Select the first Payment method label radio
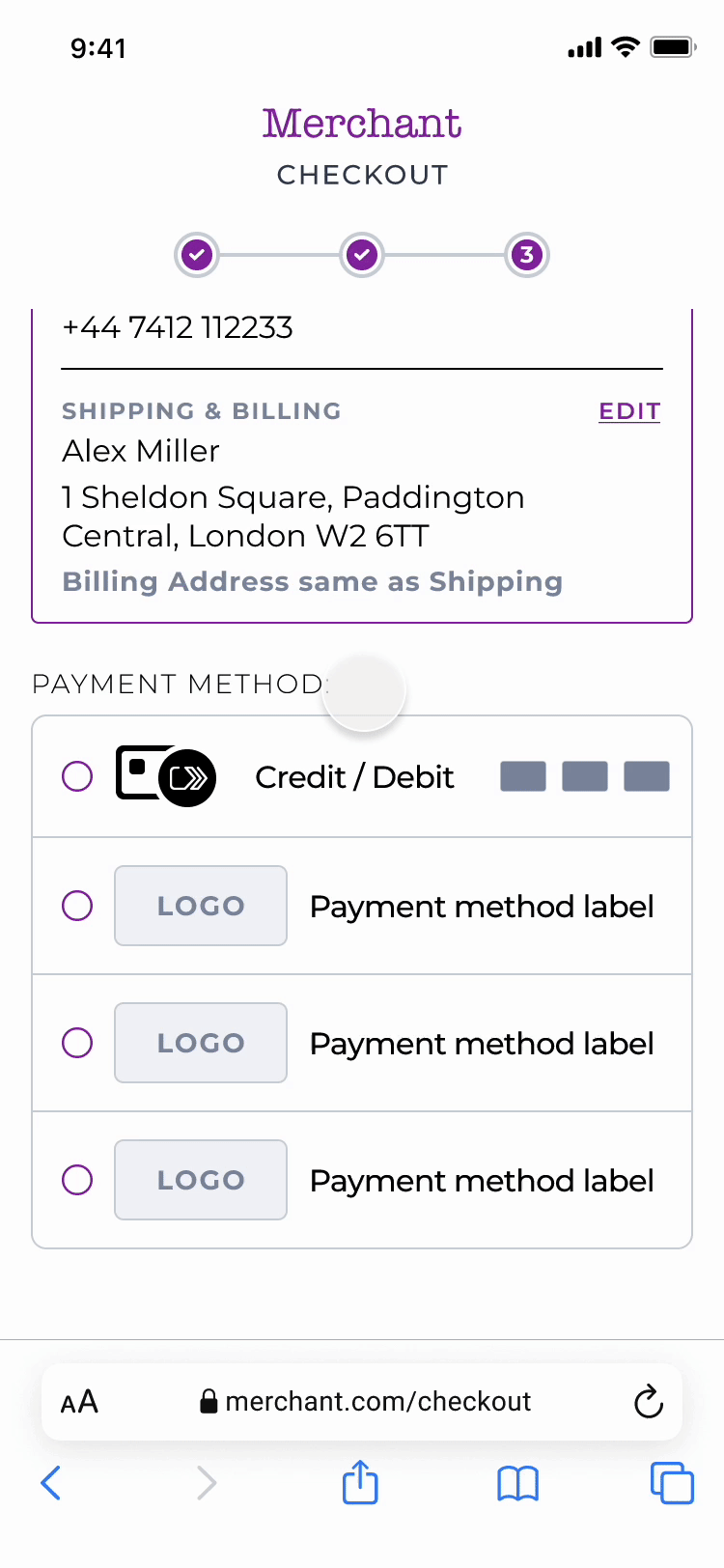Screen dimensions: 724x1568 (x=77, y=906)
